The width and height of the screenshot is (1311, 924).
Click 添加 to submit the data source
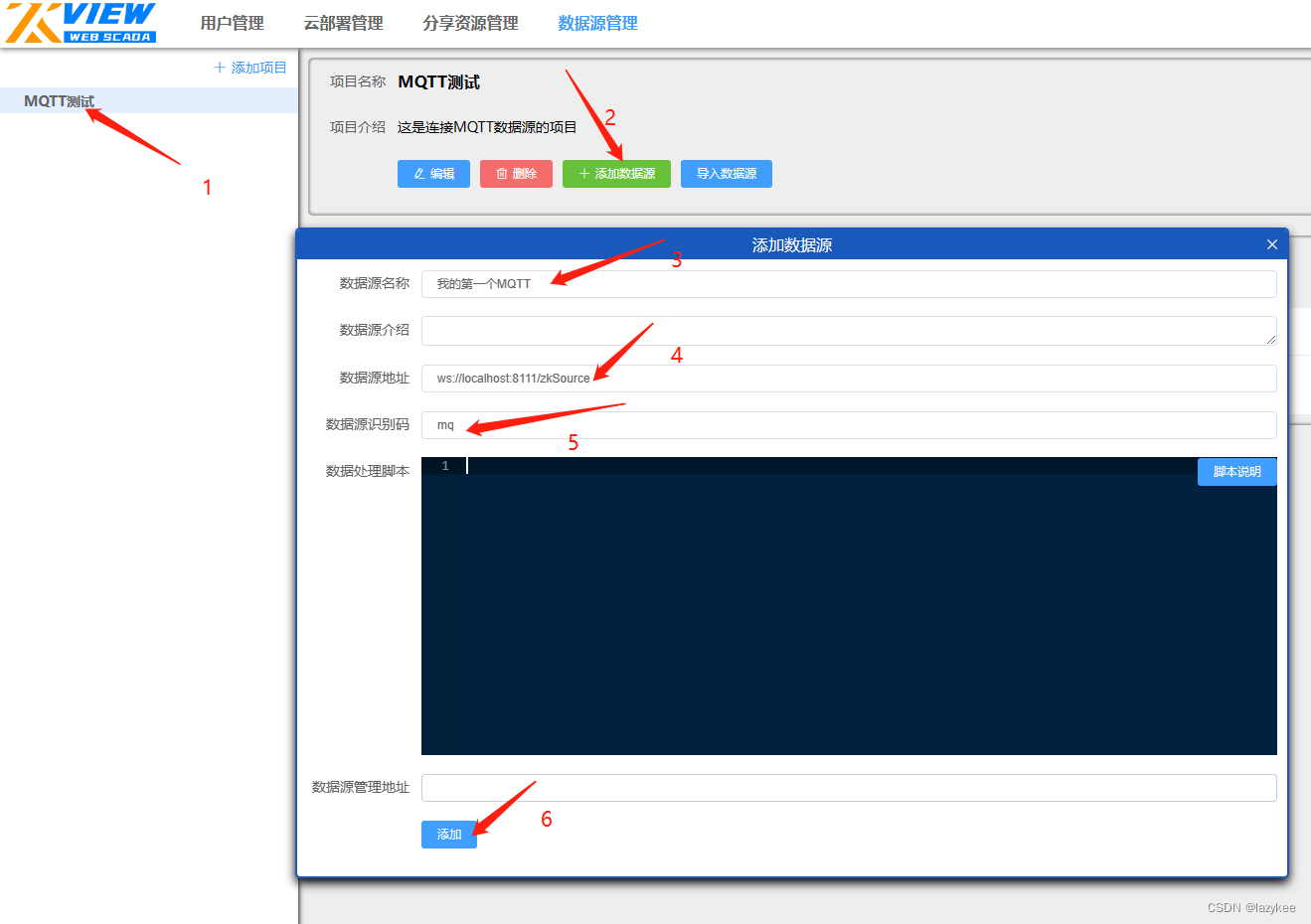pos(448,835)
